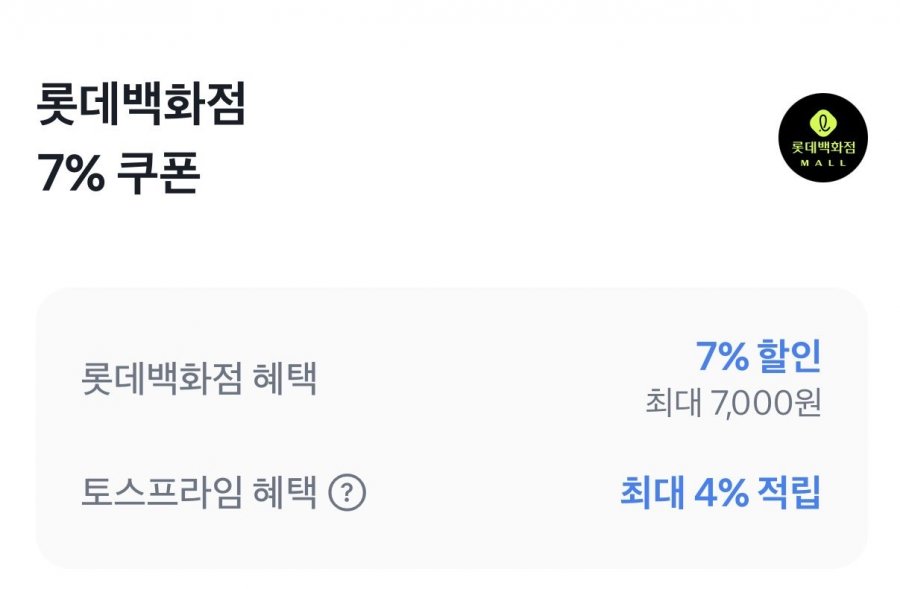Click the word 최대 before 7,000원
900x589 pixels.
coord(669,403)
